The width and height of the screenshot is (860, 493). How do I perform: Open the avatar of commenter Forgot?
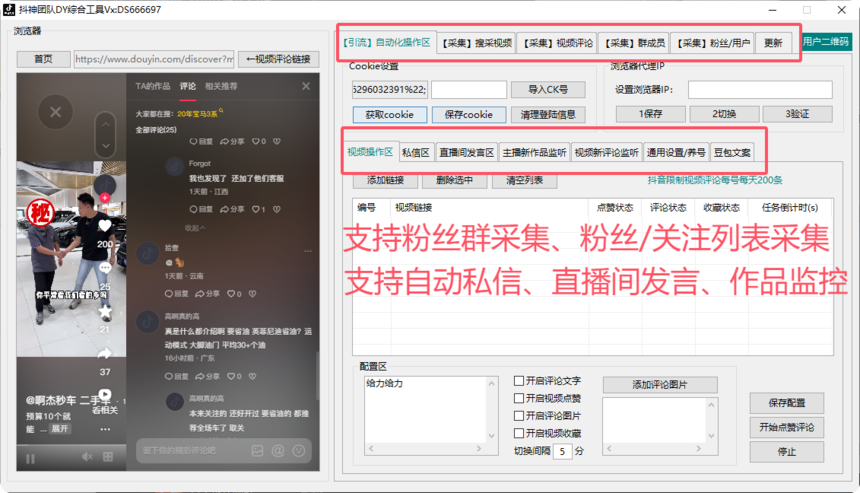(x=174, y=166)
